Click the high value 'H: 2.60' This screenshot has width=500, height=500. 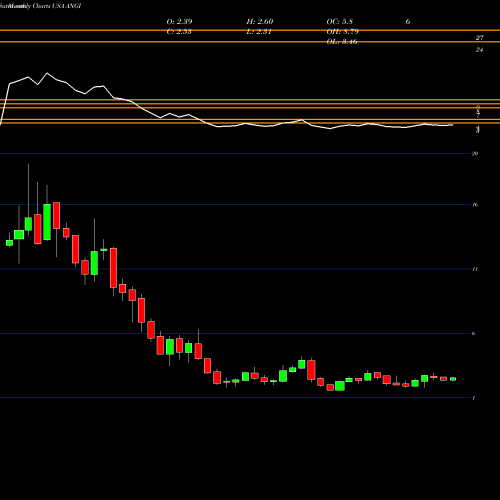click(x=260, y=22)
